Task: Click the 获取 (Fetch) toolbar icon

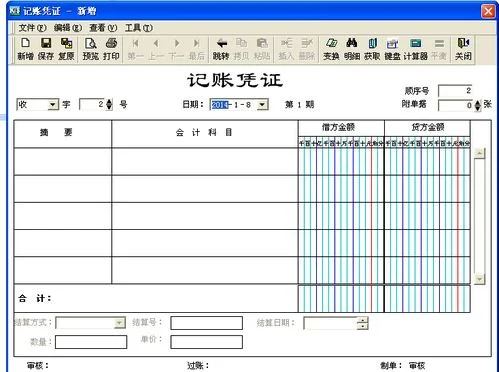Action: (x=372, y=49)
